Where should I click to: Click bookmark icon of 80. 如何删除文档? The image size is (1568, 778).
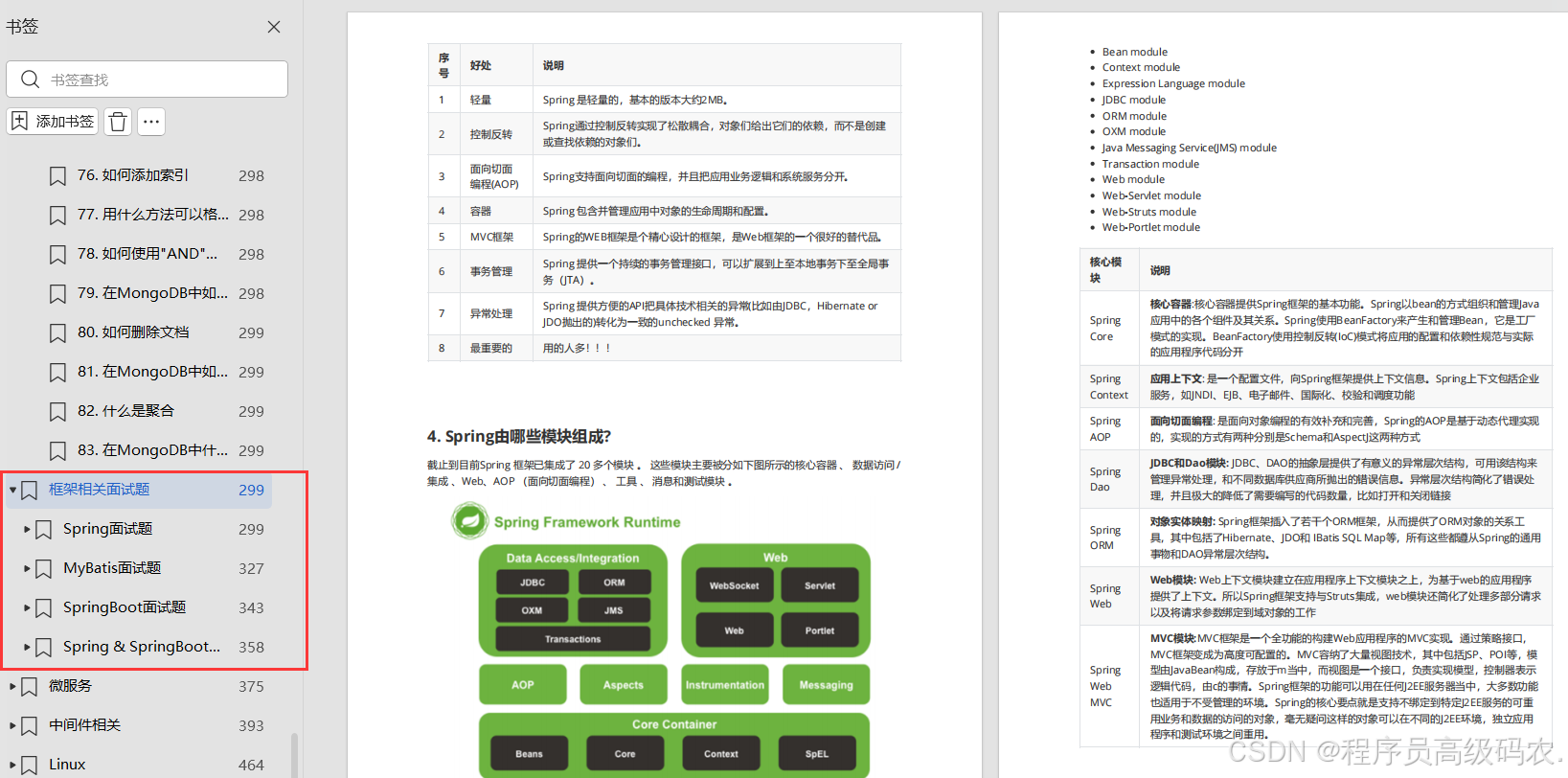[x=57, y=333]
